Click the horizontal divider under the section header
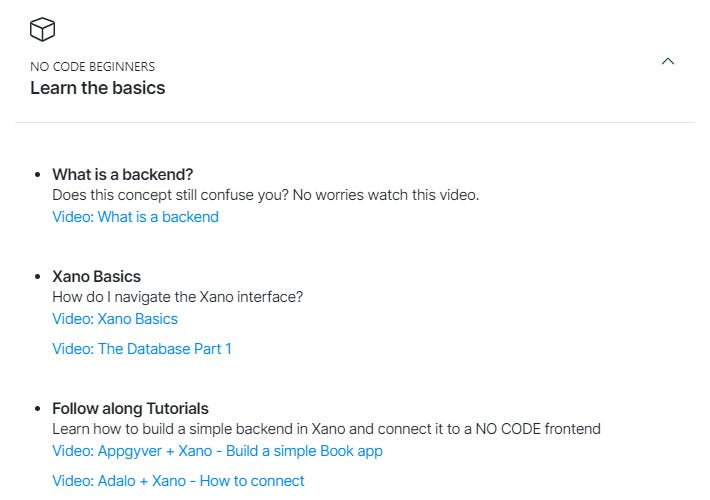Viewport: 710px width, 500px height. click(355, 122)
